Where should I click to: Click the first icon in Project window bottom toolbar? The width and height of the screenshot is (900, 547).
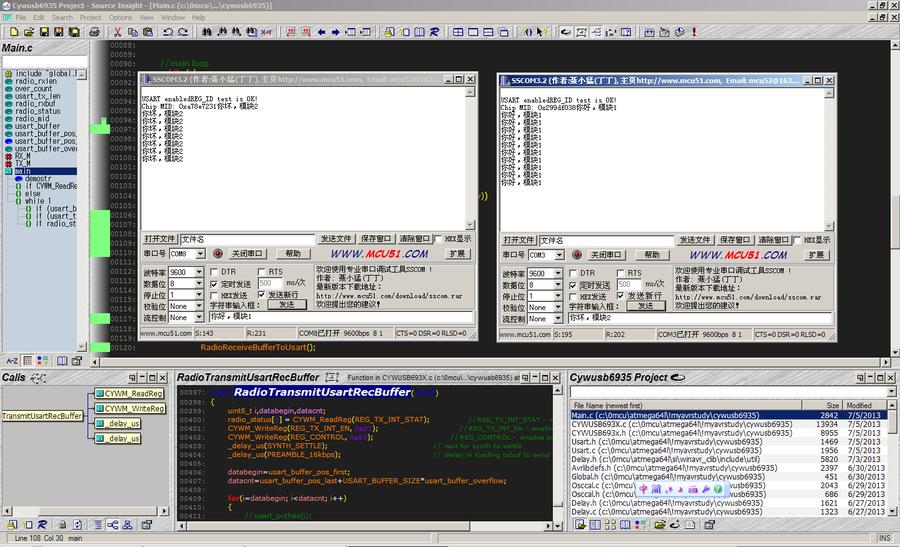[580, 525]
